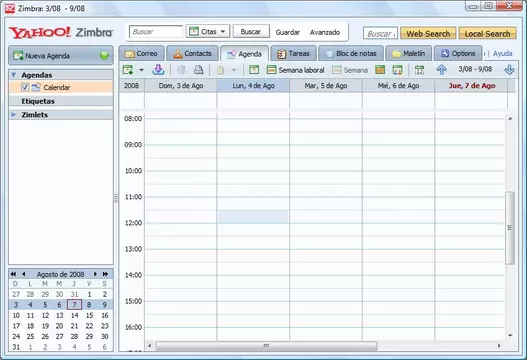Image resolution: width=527 pixels, height=360 pixels.
Task: Click the purple download/refresh calendar icon
Action: [x=158, y=70]
